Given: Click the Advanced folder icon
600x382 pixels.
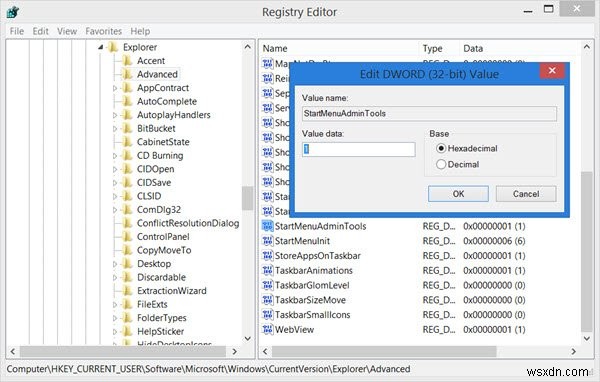Looking at the screenshot, I should tap(127, 74).
